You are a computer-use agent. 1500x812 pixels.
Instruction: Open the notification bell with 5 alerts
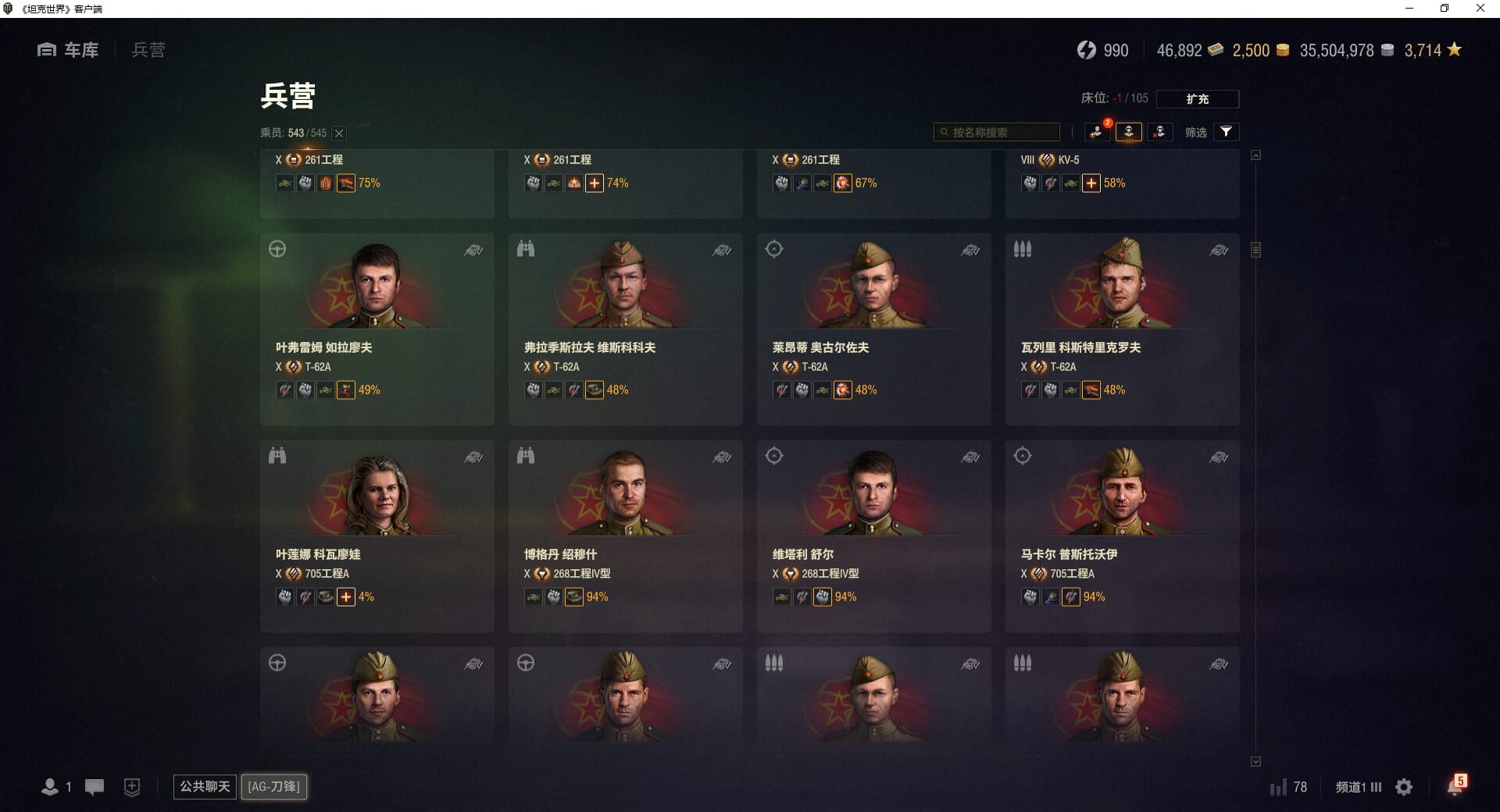click(1456, 785)
